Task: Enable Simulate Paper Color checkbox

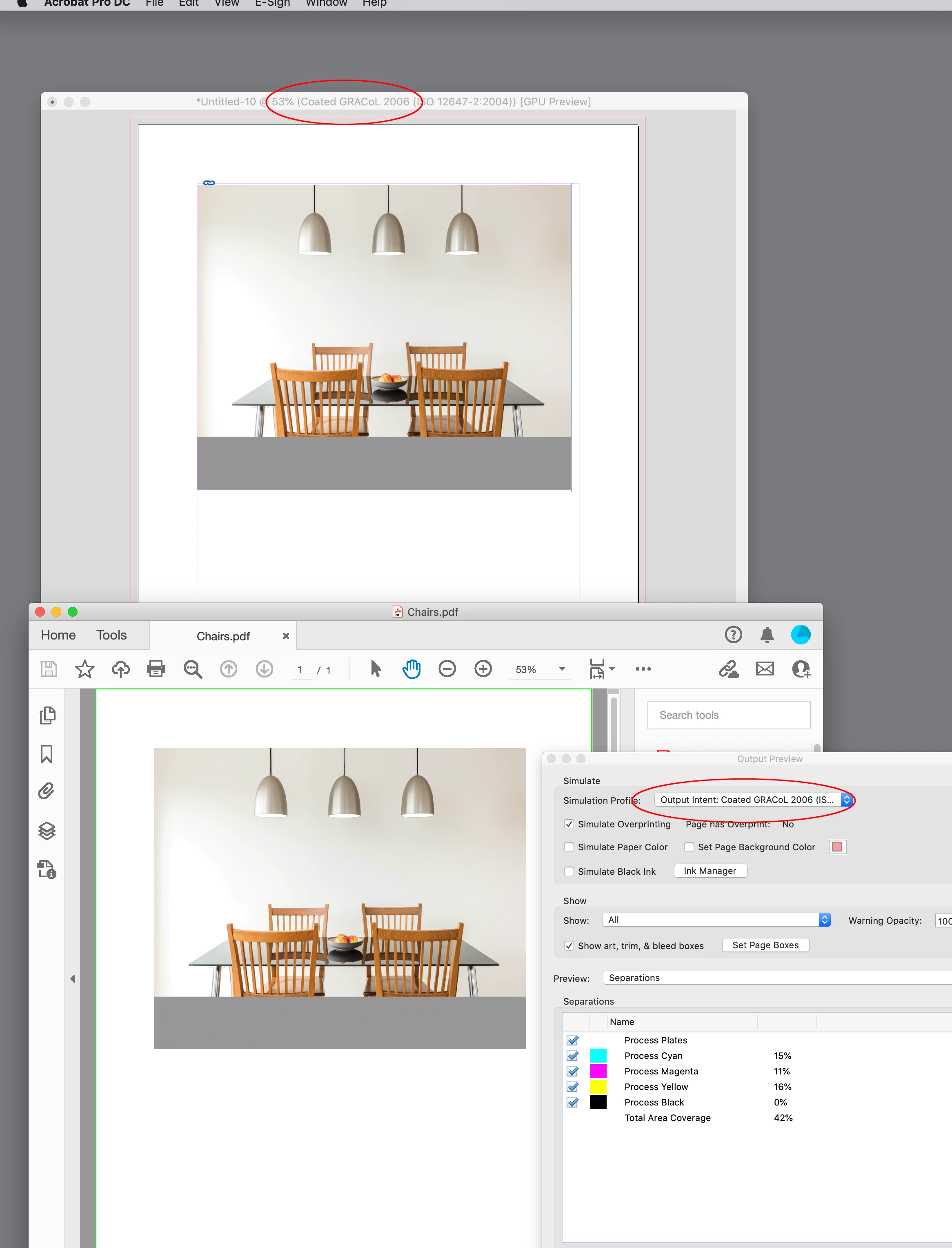Action: pyautogui.click(x=569, y=847)
